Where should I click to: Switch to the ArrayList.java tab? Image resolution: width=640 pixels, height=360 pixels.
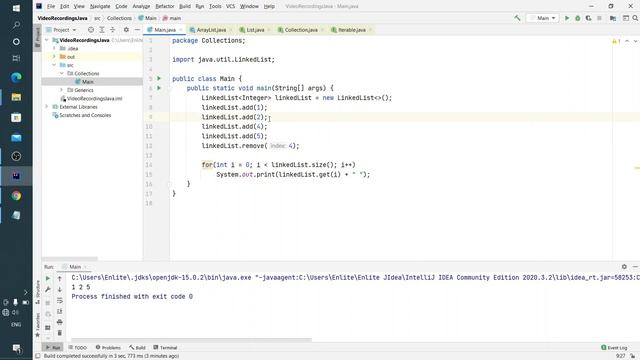coord(211,30)
